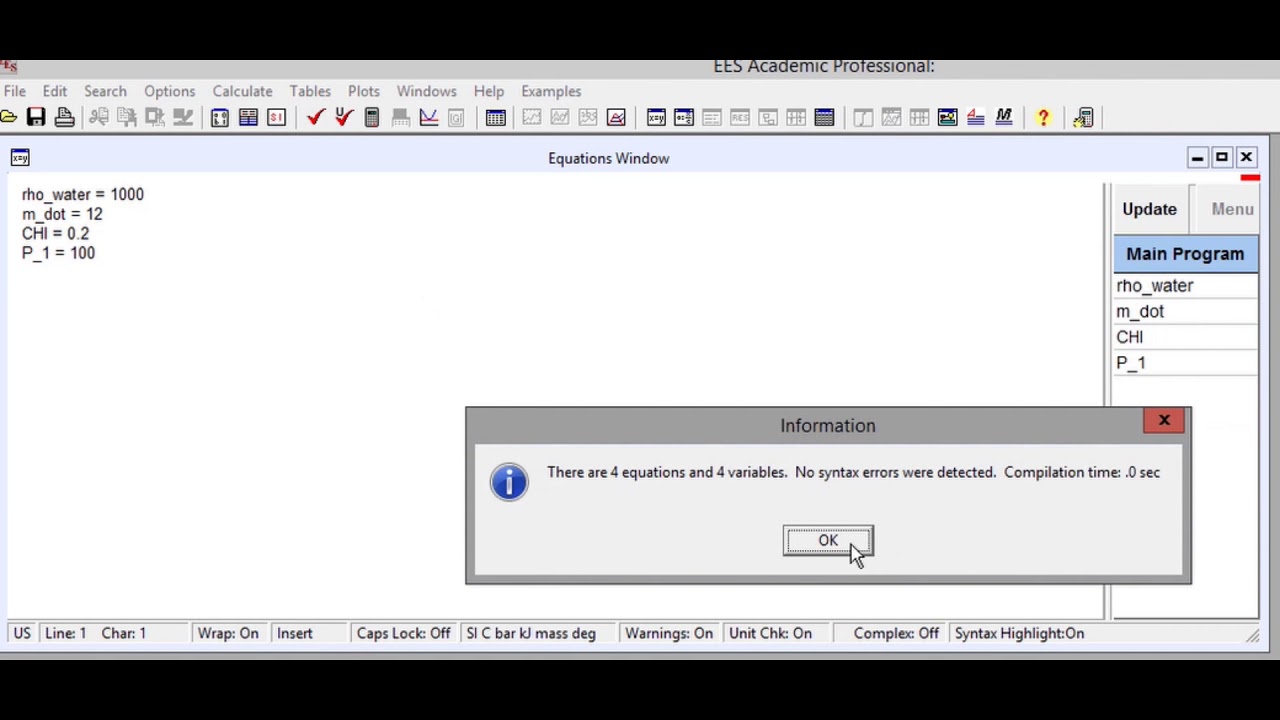
Task: Show the Equations Window x=y icon
Action: click(x=656, y=118)
